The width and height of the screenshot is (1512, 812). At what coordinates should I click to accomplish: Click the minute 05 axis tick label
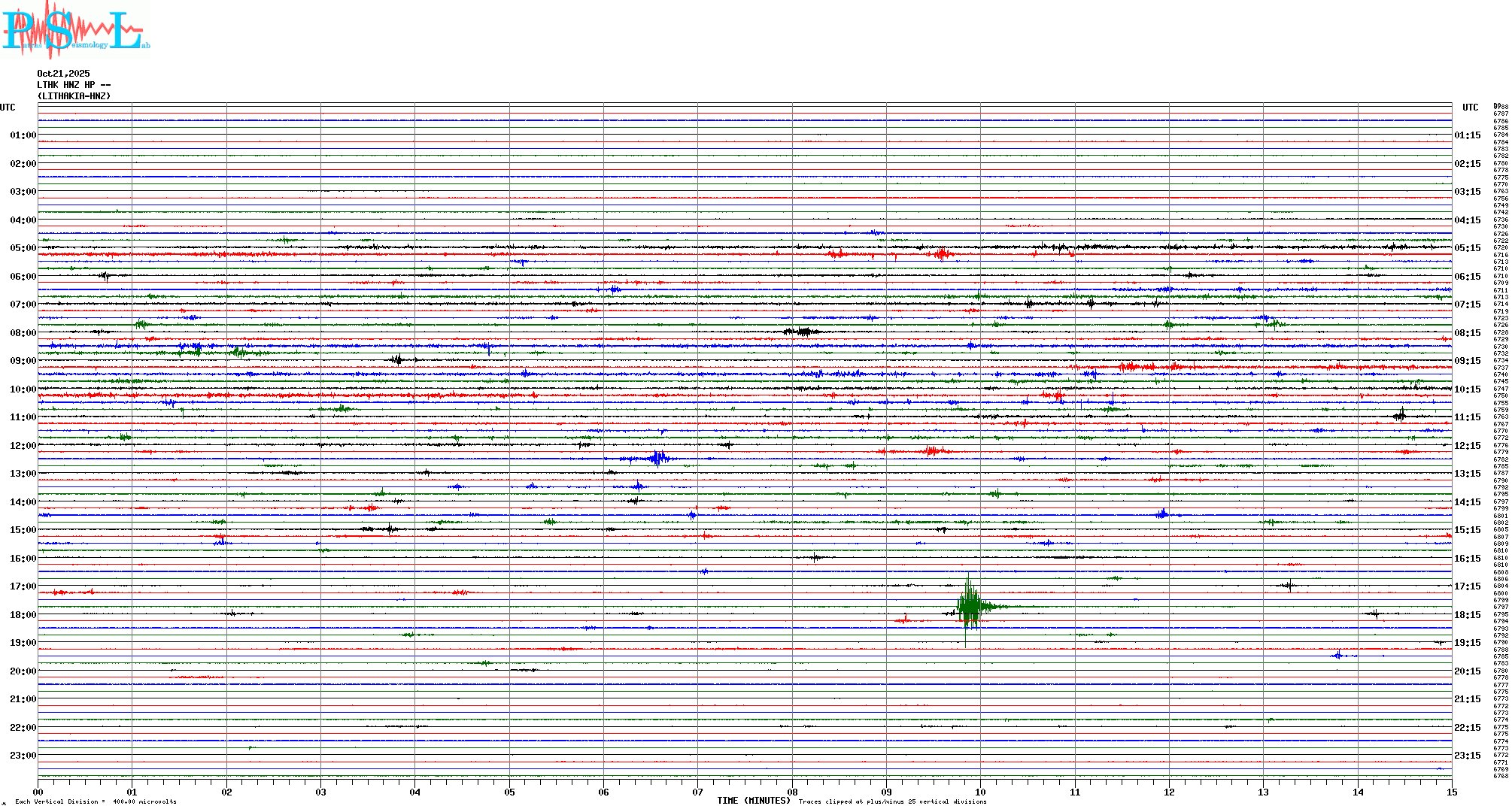(x=509, y=792)
